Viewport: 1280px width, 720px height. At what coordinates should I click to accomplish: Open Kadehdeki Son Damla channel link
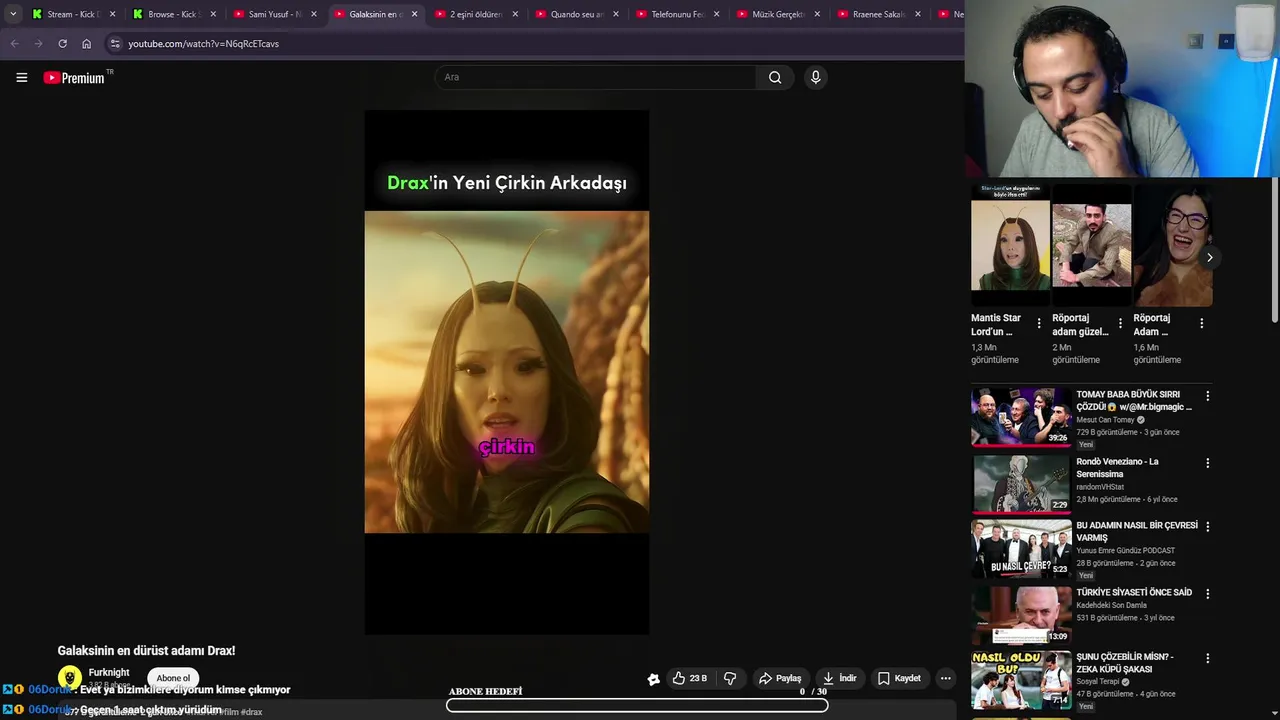(x=1111, y=605)
